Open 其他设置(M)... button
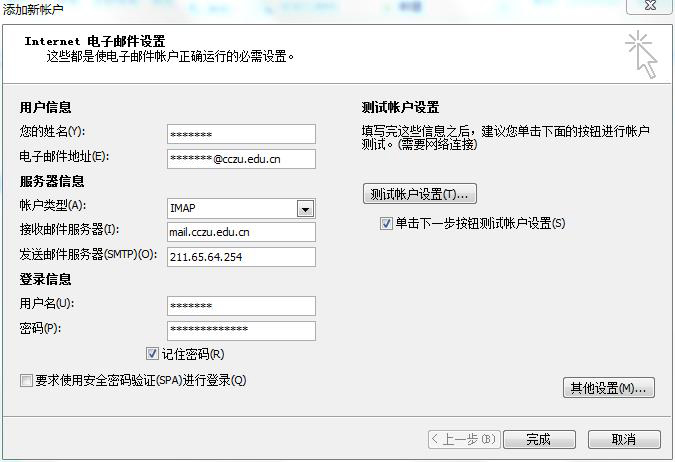 point(609,388)
